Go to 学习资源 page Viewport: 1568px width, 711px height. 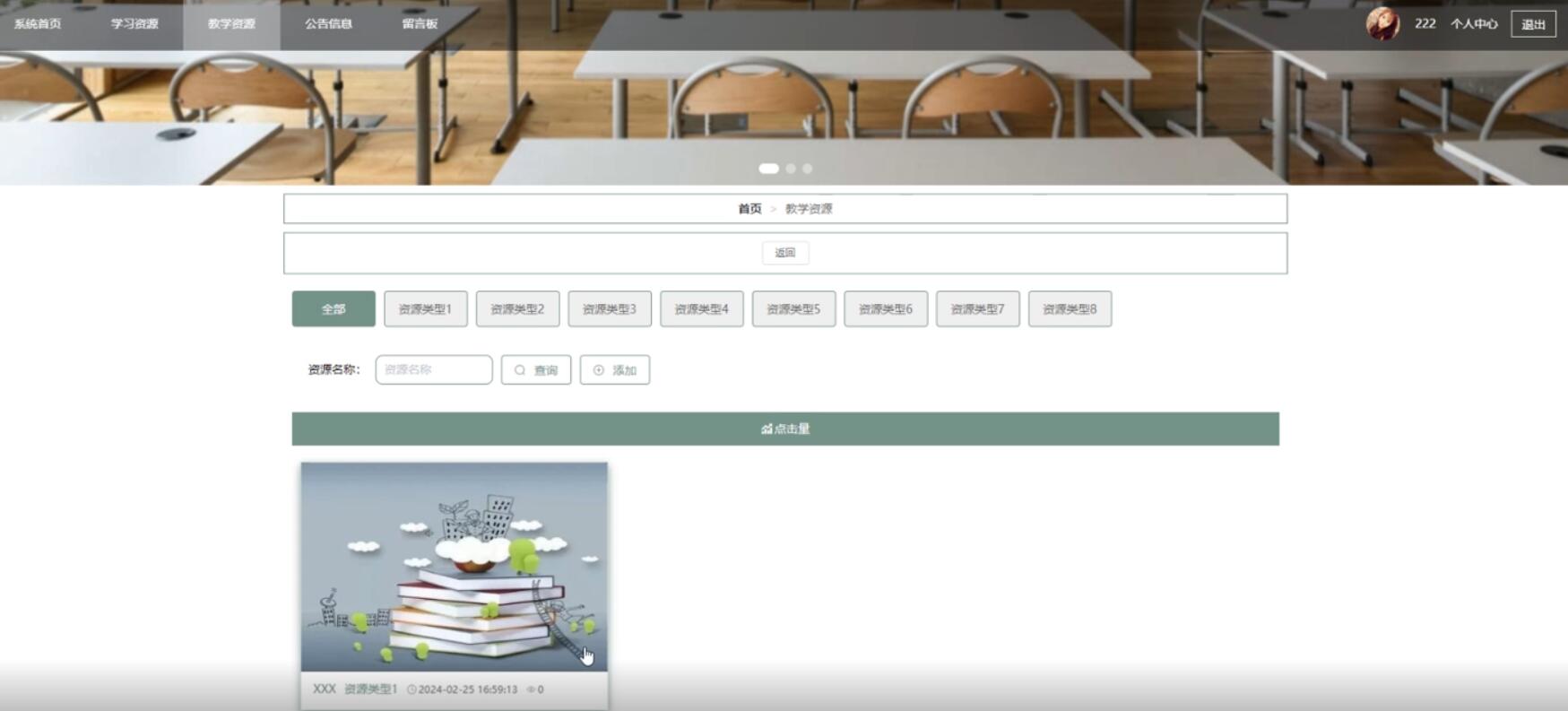click(134, 24)
